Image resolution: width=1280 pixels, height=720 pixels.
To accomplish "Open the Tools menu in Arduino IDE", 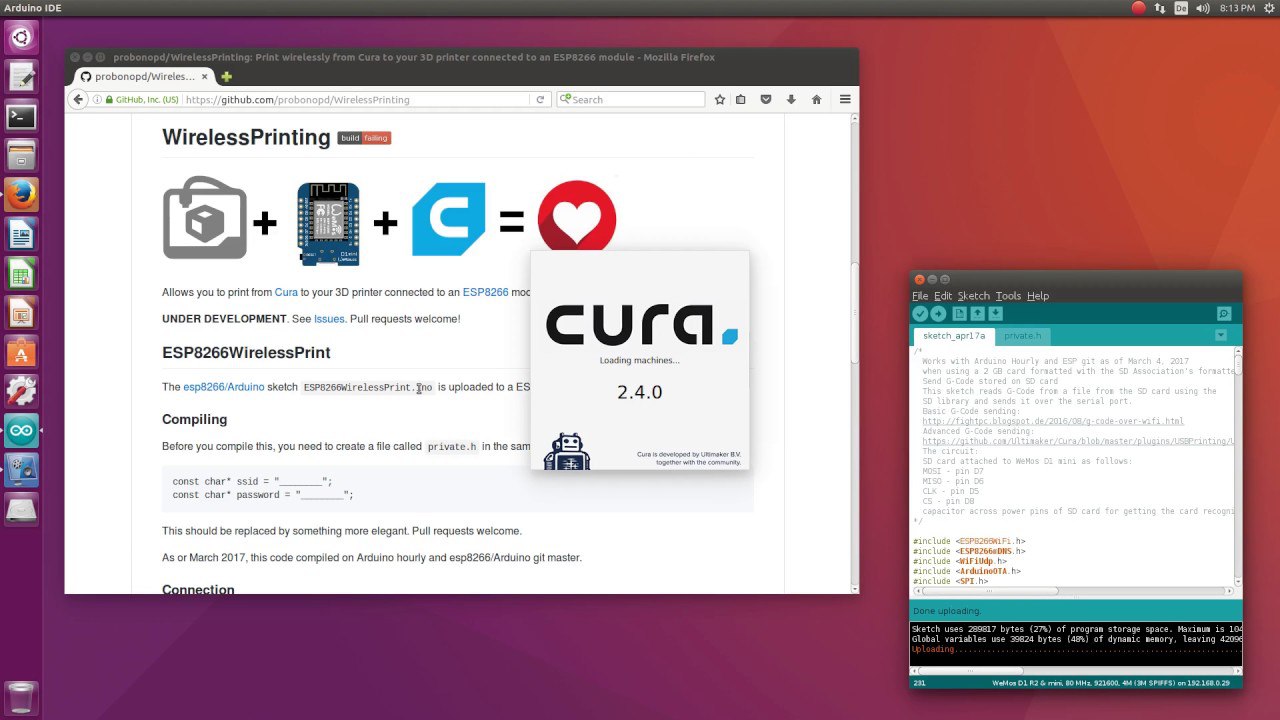I will (1008, 296).
